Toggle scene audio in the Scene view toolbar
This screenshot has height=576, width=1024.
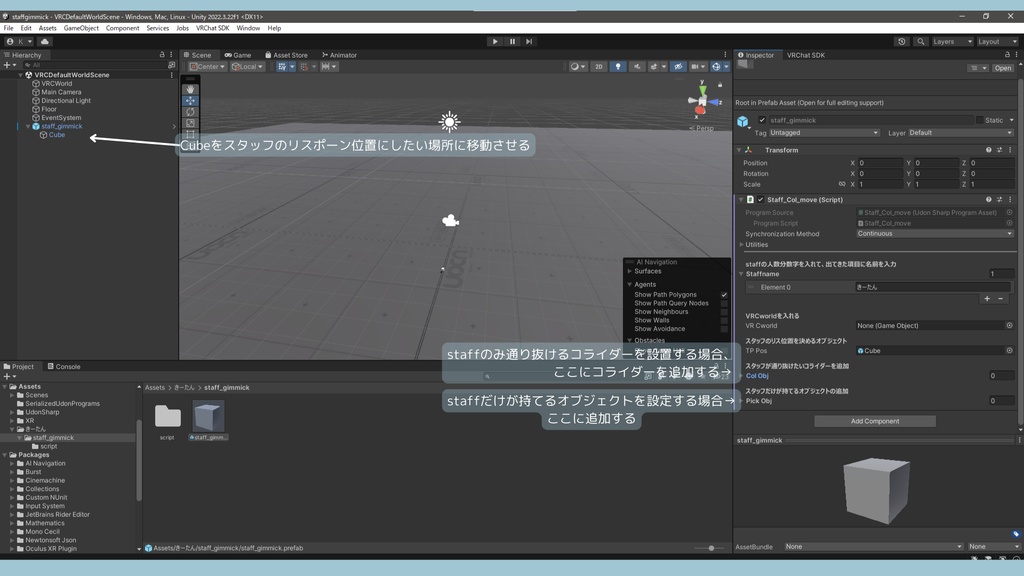coord(637,66)
